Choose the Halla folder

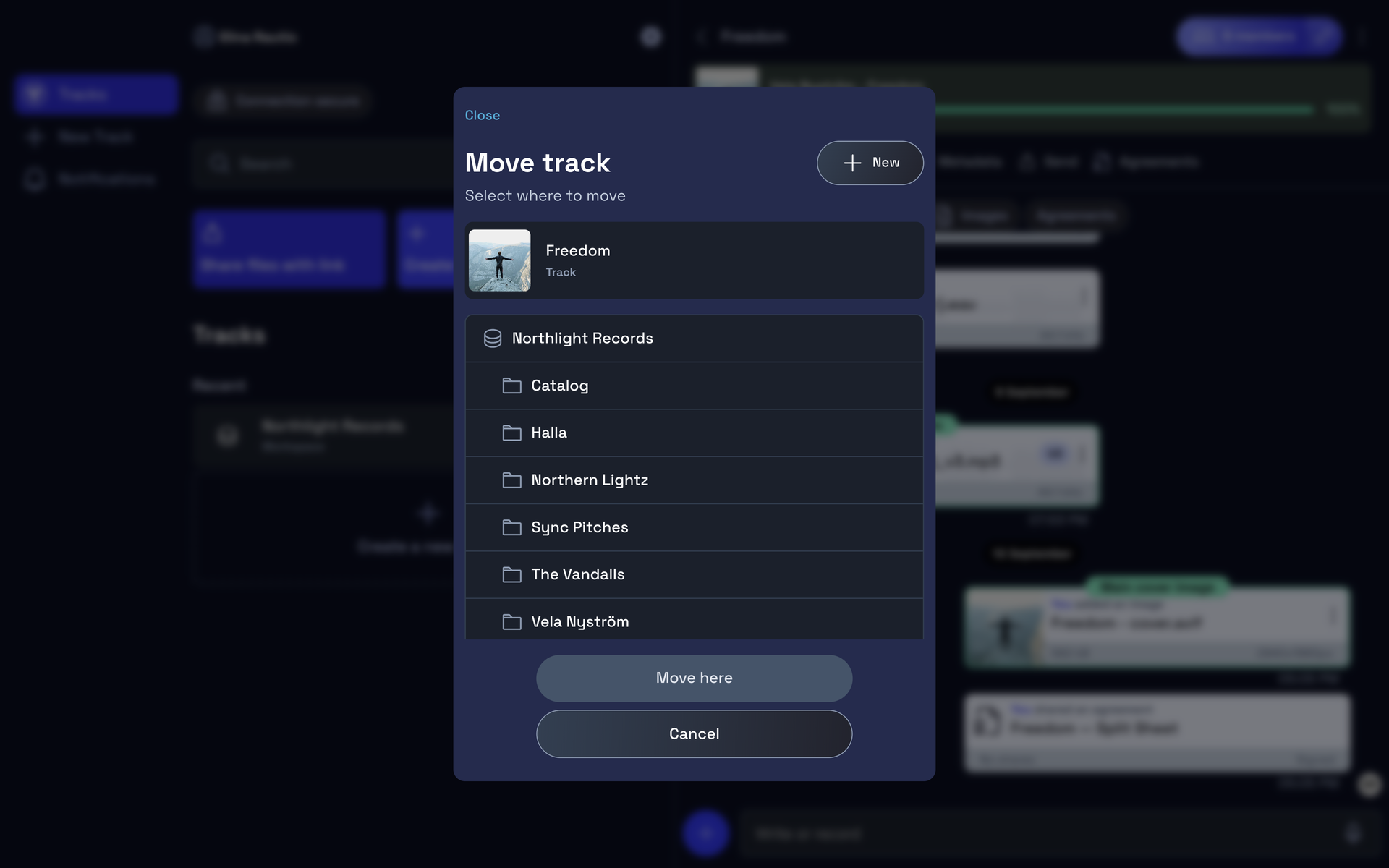(x=694, y=433)
